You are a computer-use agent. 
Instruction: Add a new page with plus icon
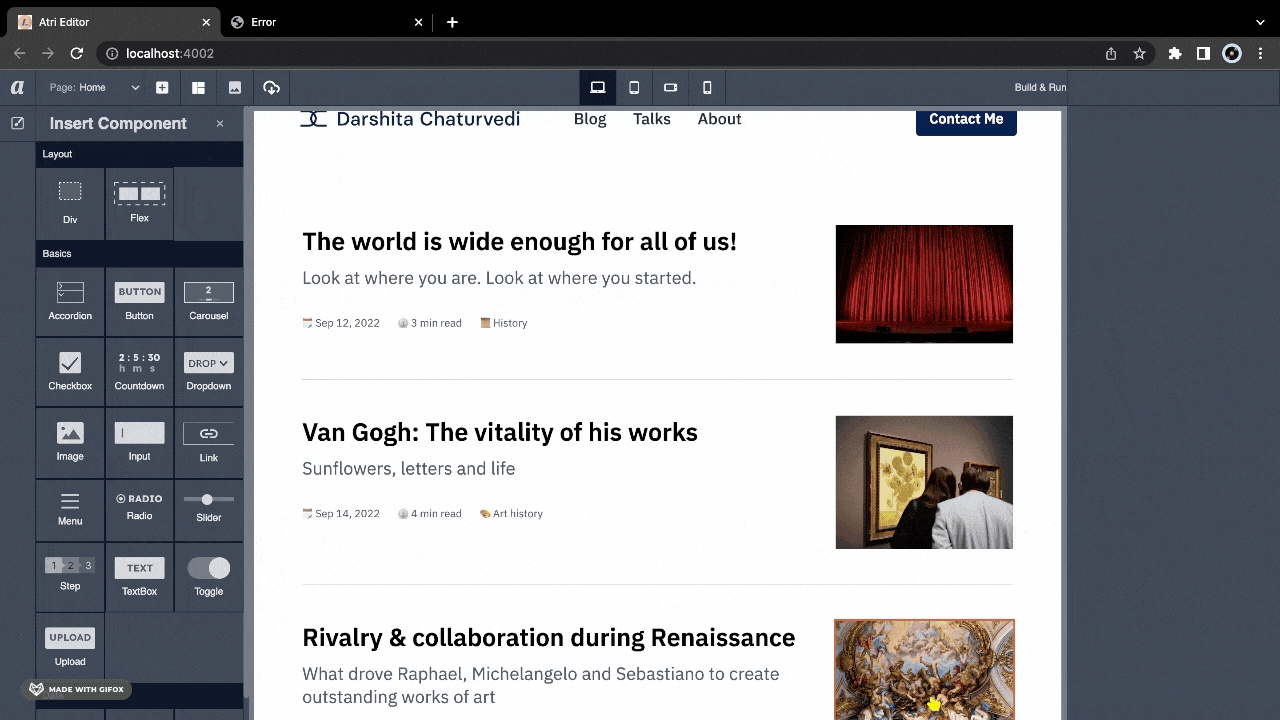[x=162, y=88]
